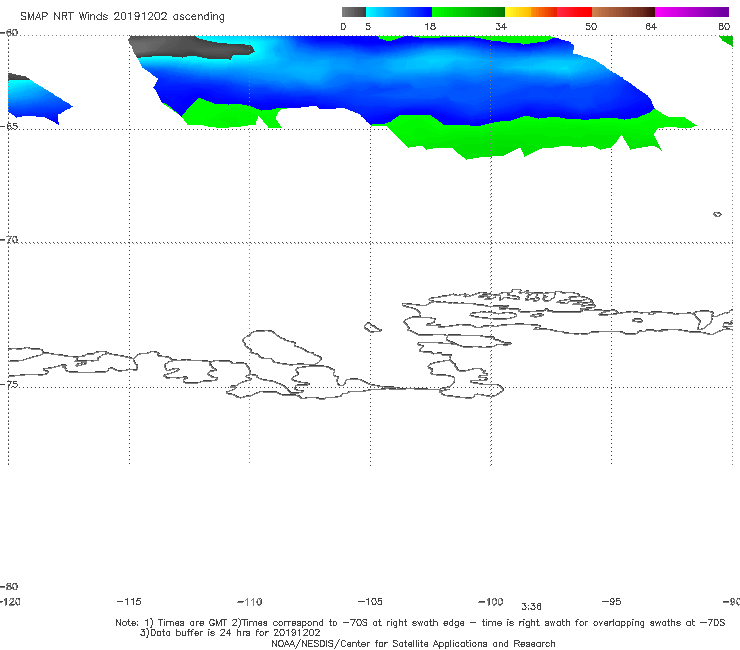Image resolution: width=740 pixels, height=650 pixels.
Task: Pick the magenta-purple segment of the color bar
Action: coord(692,12)
